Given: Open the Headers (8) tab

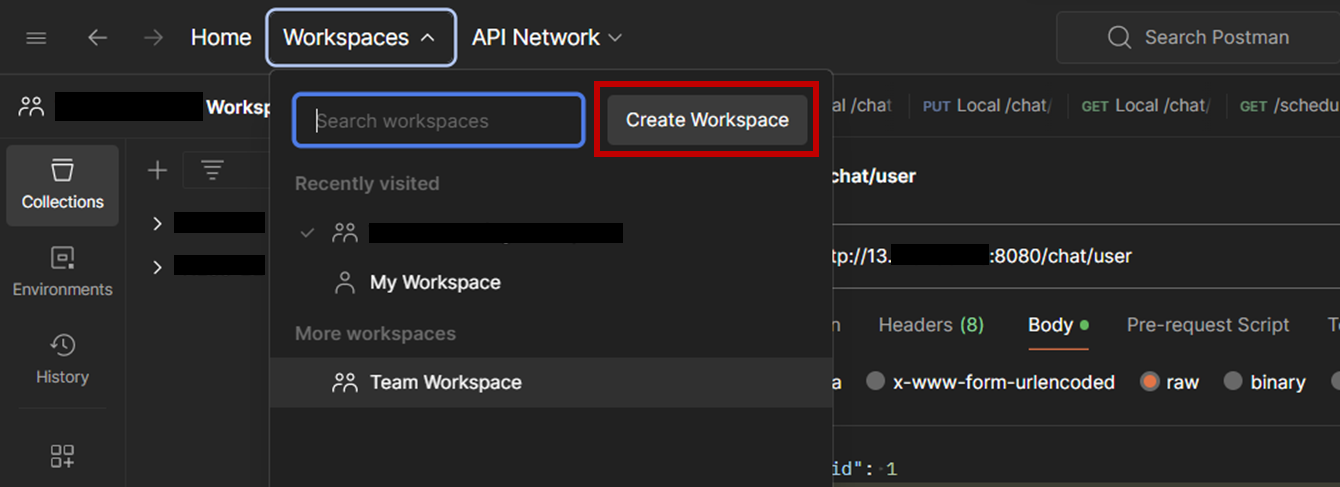Looking at the screenshot, I should 931,325.
